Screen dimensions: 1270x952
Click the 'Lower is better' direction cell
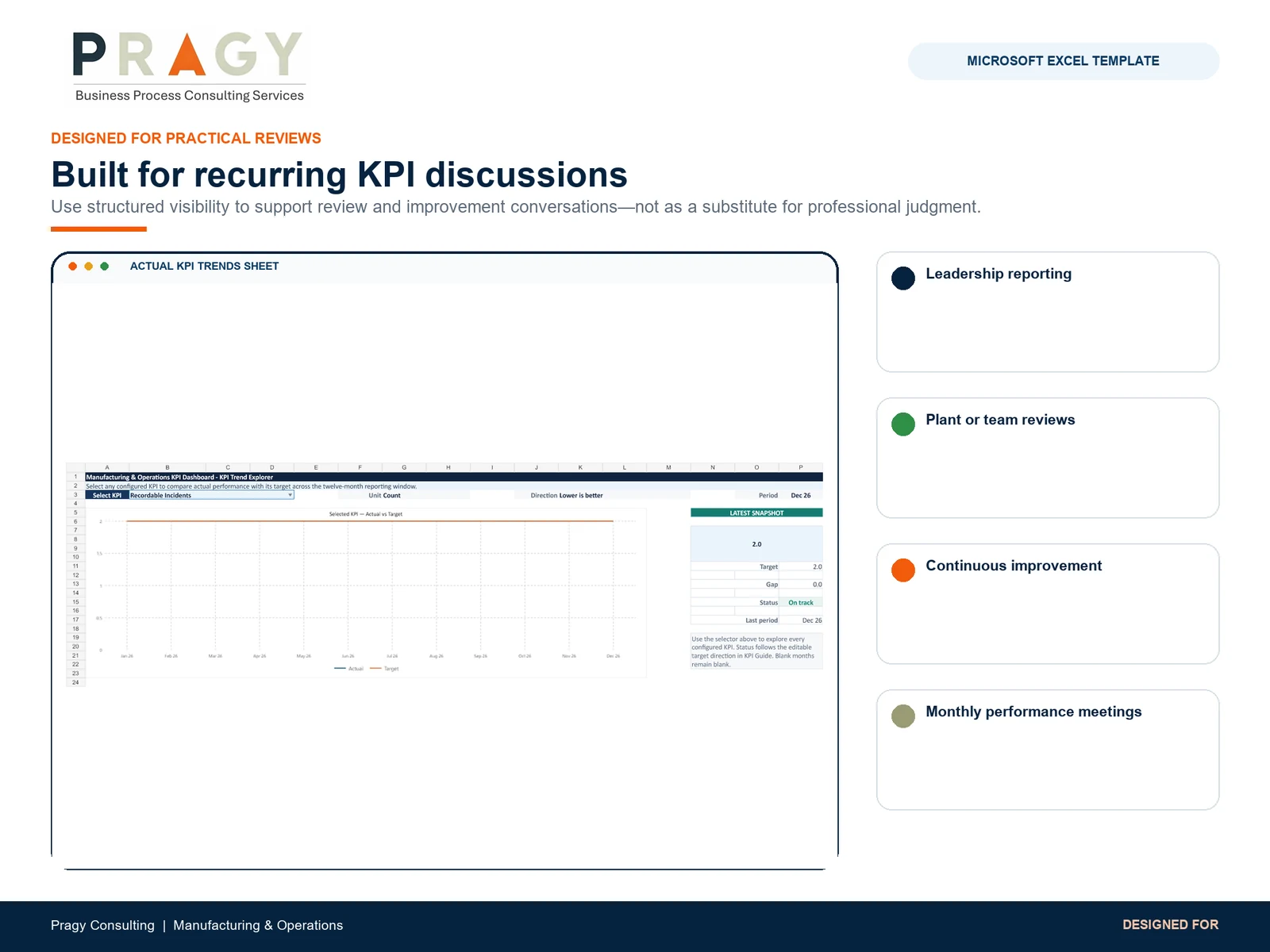click(x=581, y=495)
